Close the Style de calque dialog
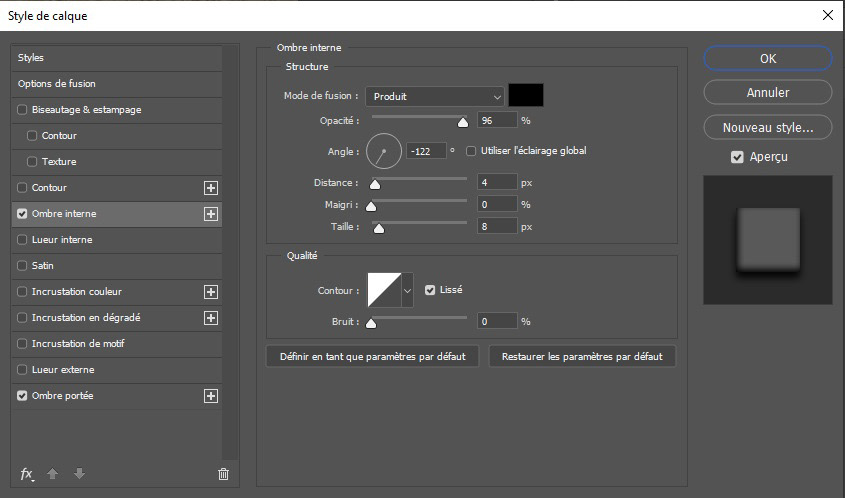The height and width of the screenshot is (498, 845). click(828, 15)
